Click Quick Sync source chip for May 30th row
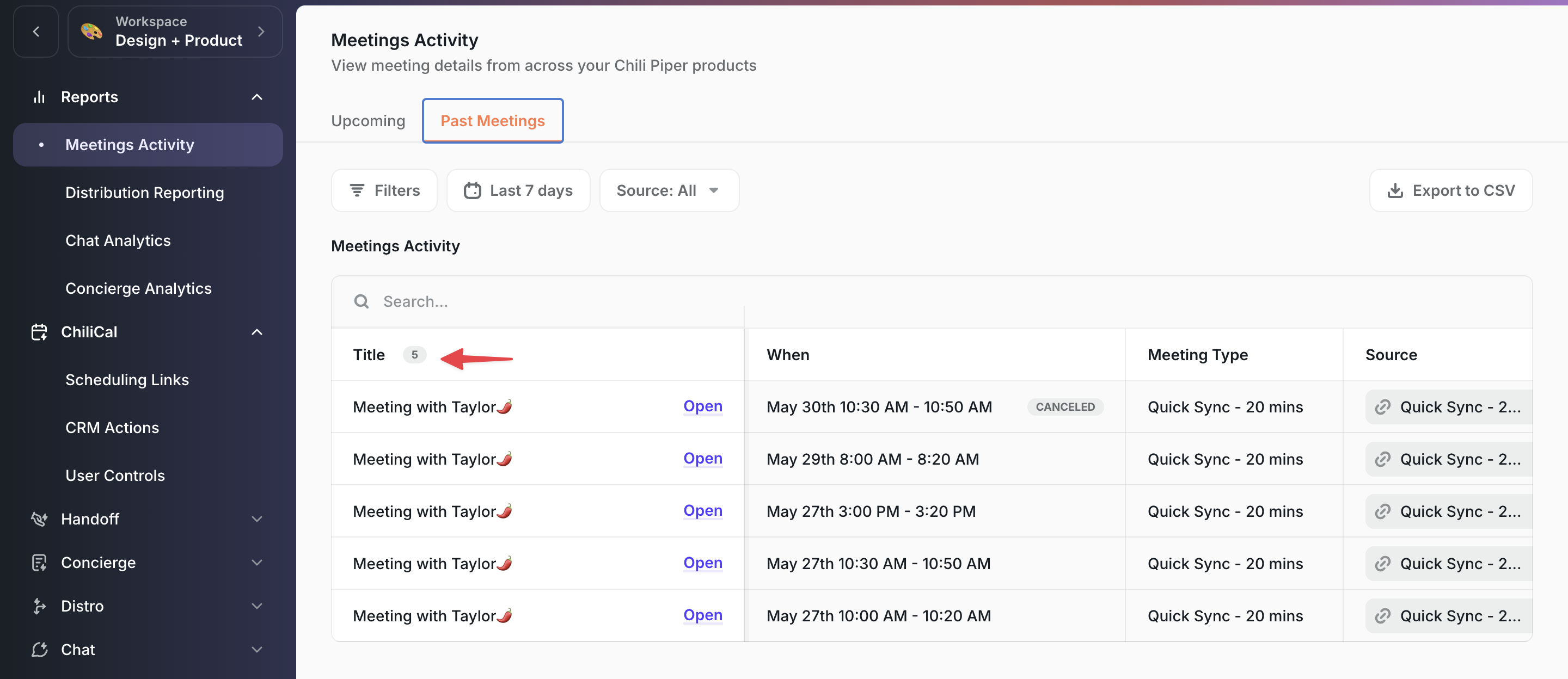Image resolution: width=1568 pixels, height=679 pixels. (x=1449, y=407)
